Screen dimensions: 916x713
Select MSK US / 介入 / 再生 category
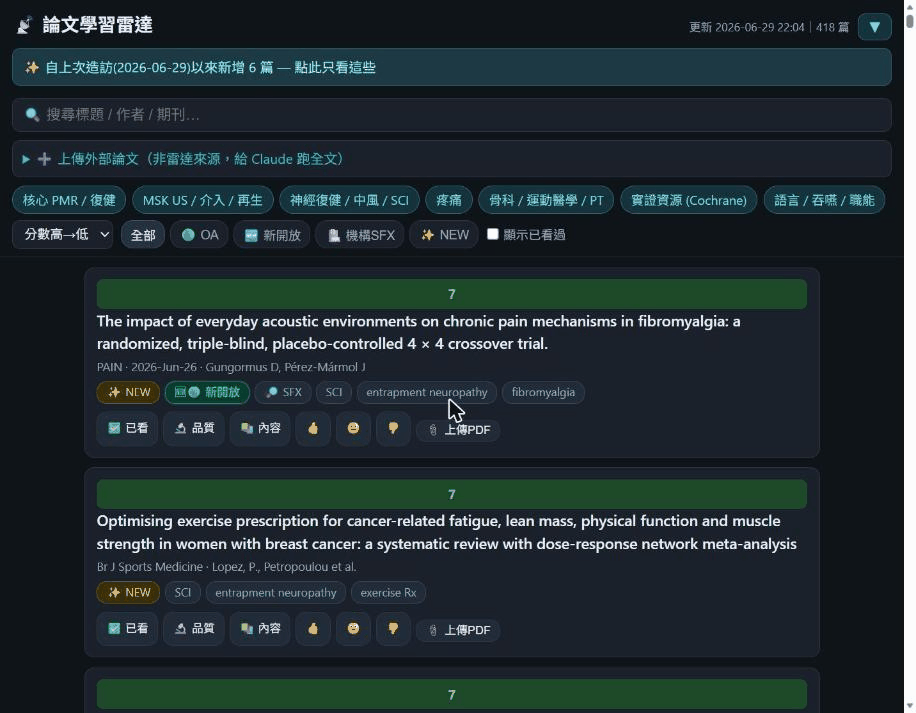point(203,200)
